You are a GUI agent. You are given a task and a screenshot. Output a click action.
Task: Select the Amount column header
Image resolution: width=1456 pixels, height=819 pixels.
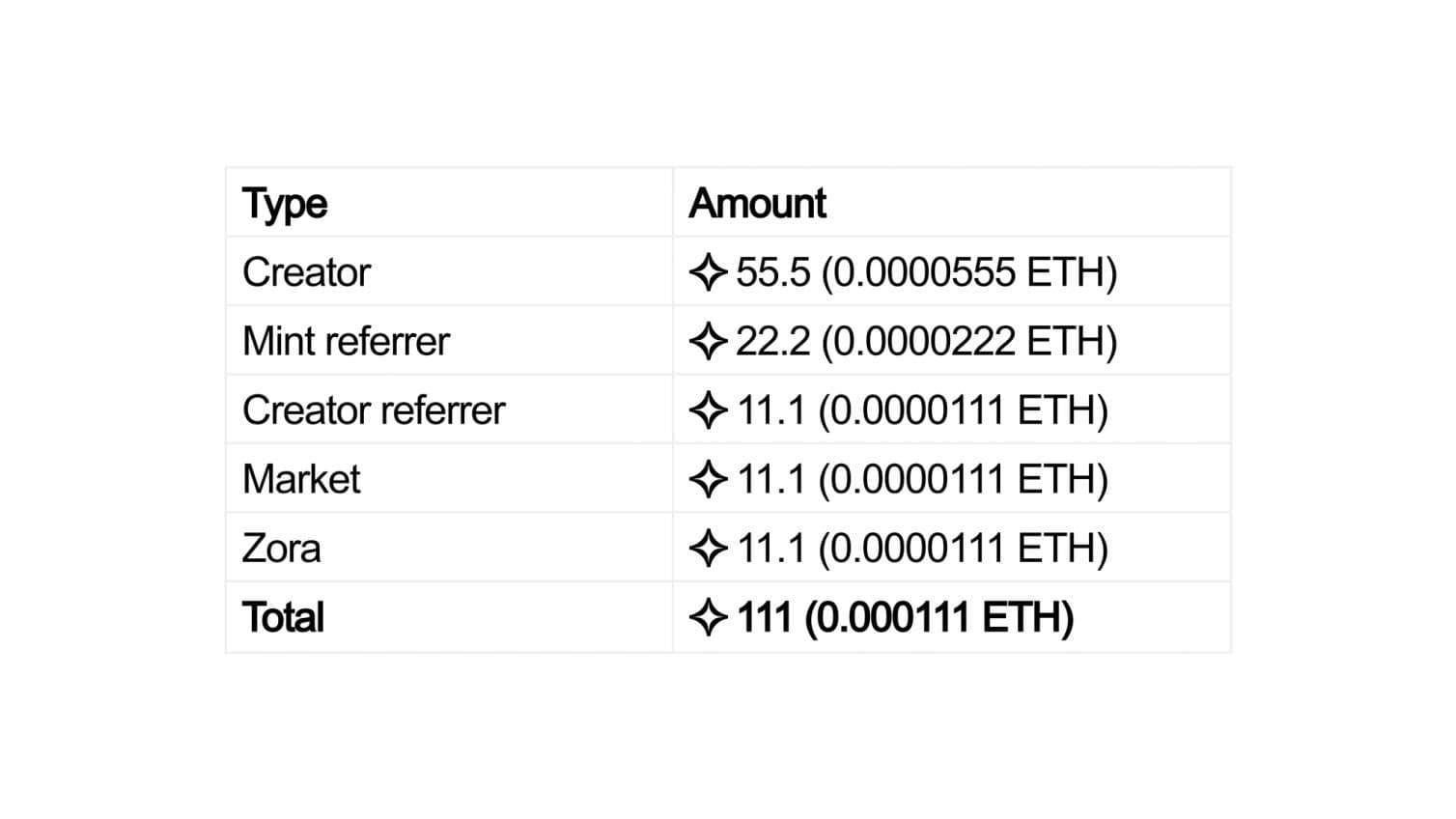758,203
